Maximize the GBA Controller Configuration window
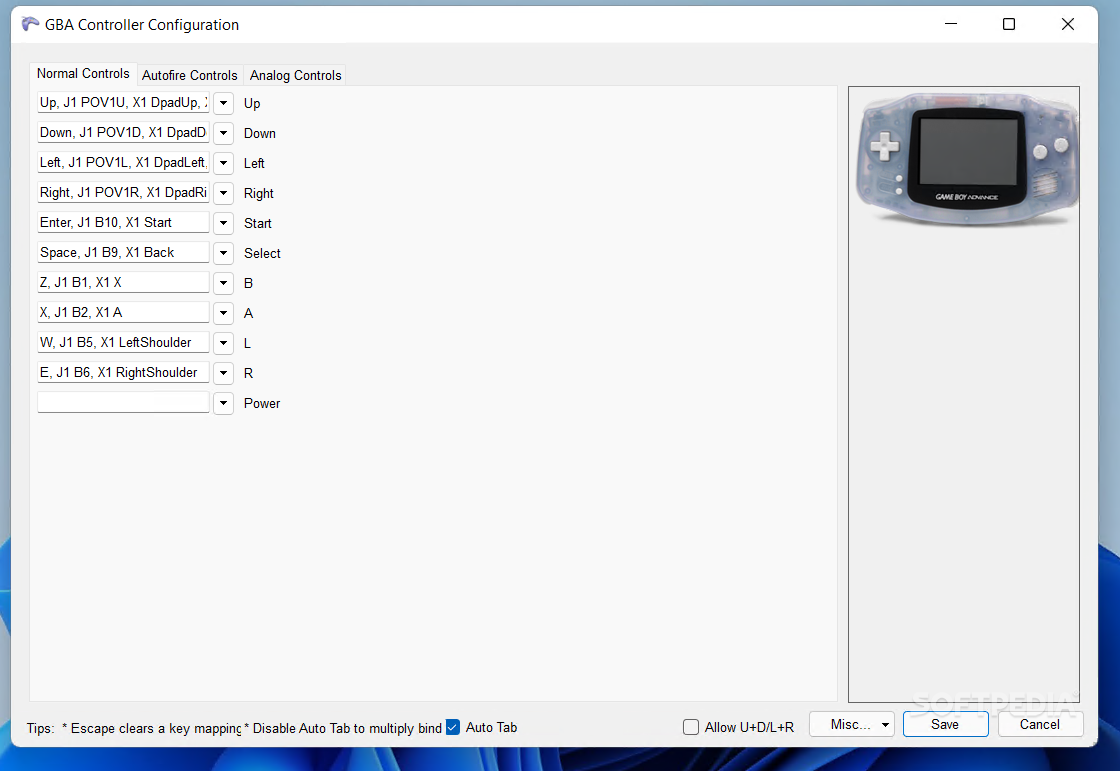 point(1009,24)
